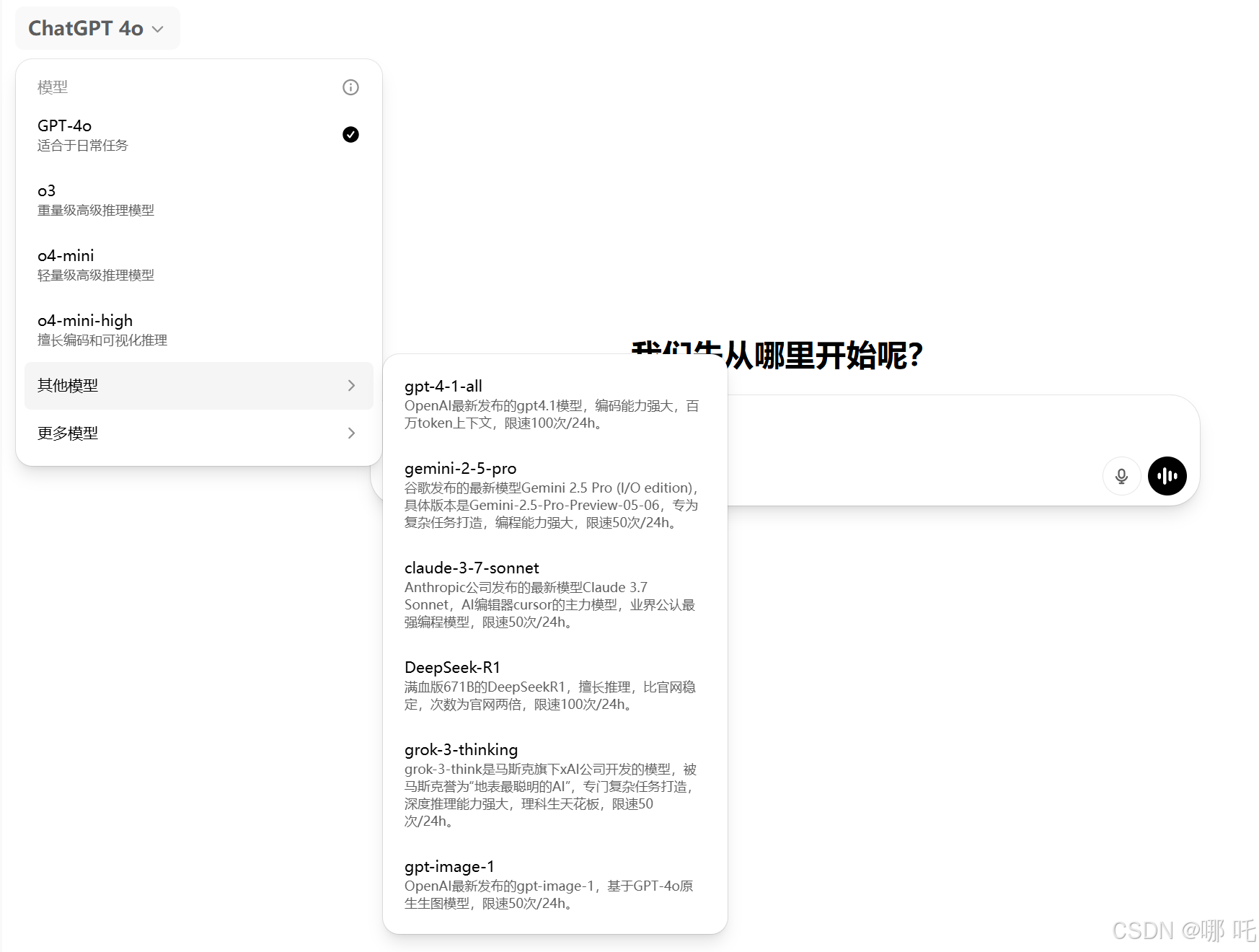Choose DeepSeek-R1 model
Viewport: 1259px width, 952px height.
(x=555, y=685)
